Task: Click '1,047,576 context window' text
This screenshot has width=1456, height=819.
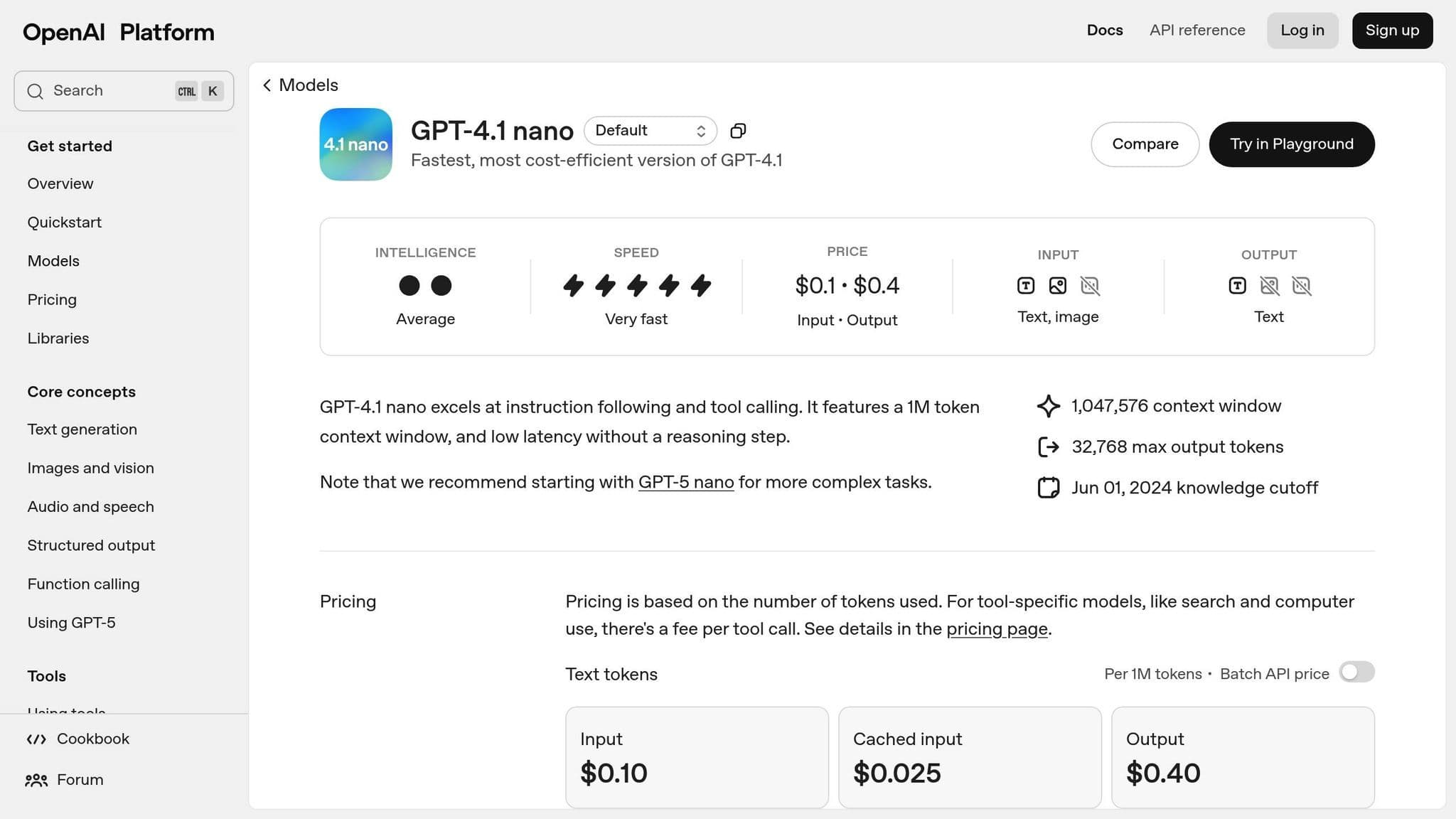Action: click(1177, 406)
